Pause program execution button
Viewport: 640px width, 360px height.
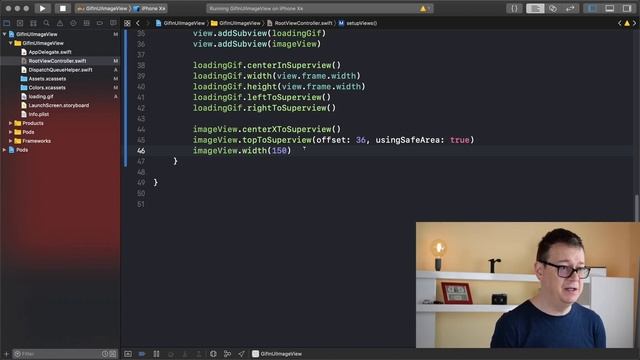point(156,354)
